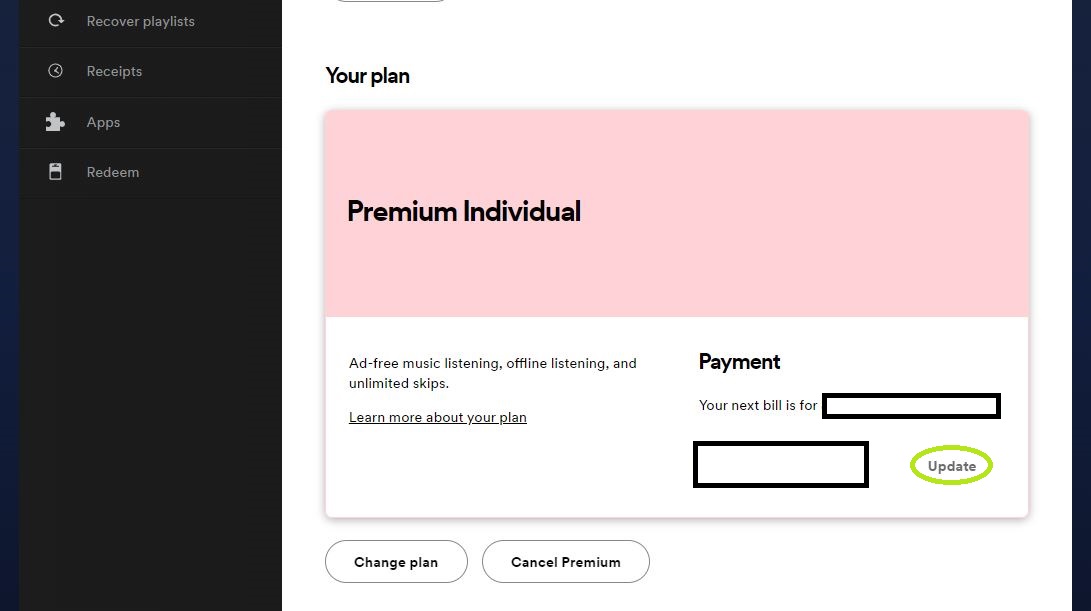This screenshot has height=611, width=1091.
Task: Click the Payment heading
Action: [x=739, y=362]
